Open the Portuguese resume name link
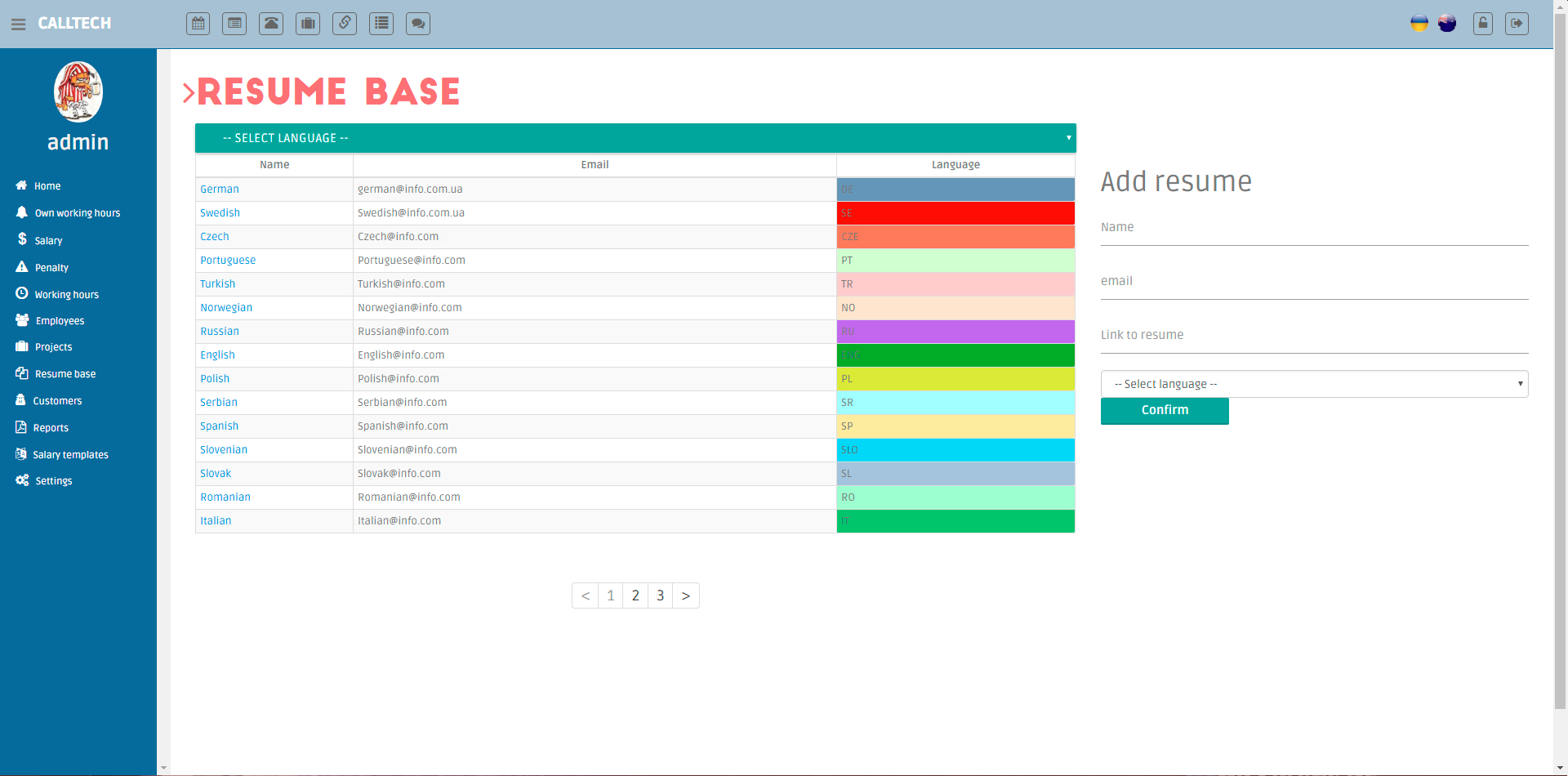Screen dimensions: 1568x776 click(228, 261)
